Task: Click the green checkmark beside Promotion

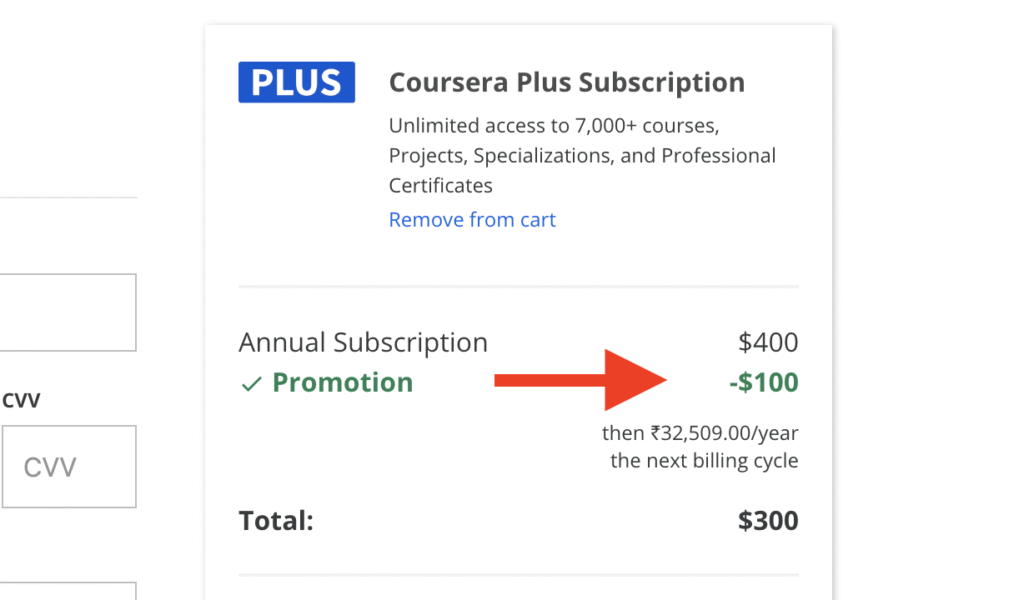Action: point(251,383)
